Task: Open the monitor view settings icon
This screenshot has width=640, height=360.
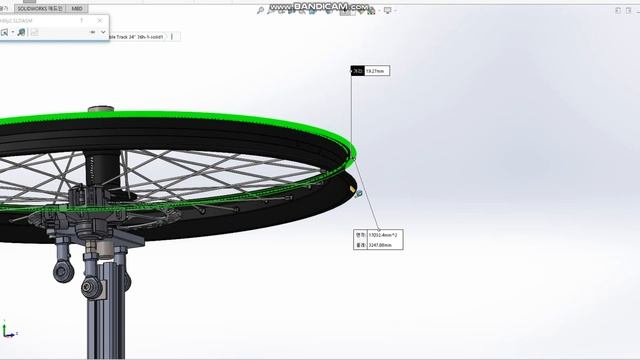Action: click(x=387, y=10)
